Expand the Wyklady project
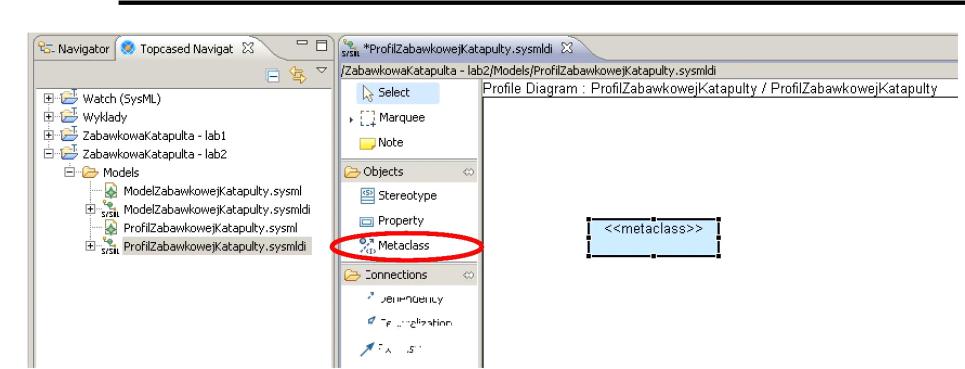 [49, 117]
